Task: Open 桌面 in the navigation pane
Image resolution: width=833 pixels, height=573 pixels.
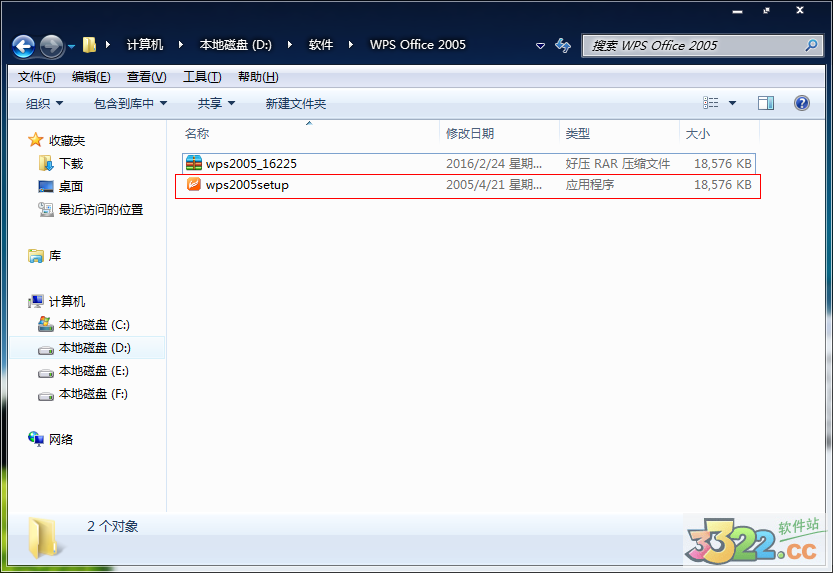Action: click(x=71, y=186)
